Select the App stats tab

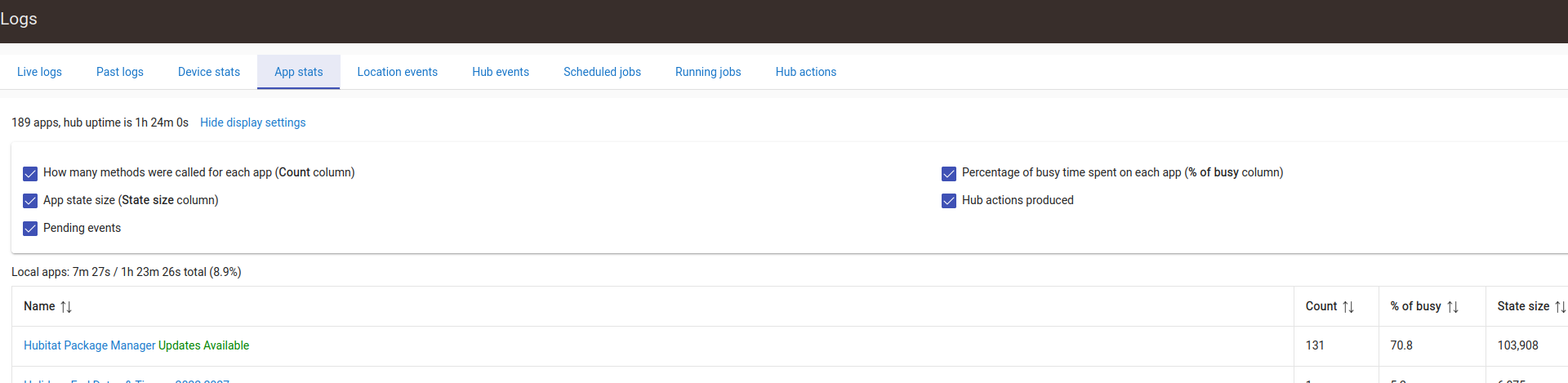(x=299, y=72)
